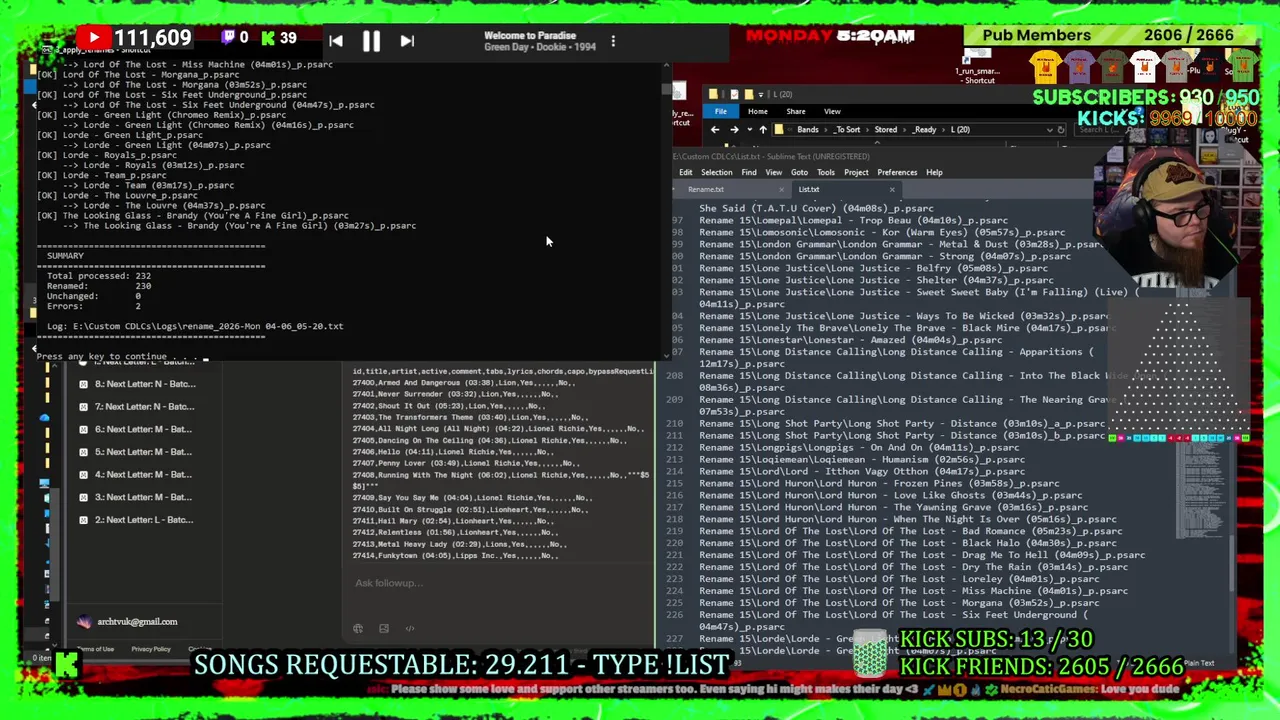Screen dimensions: 1280x720
Task: Go up one folder level in File Explorer
Action: [762, 130]
